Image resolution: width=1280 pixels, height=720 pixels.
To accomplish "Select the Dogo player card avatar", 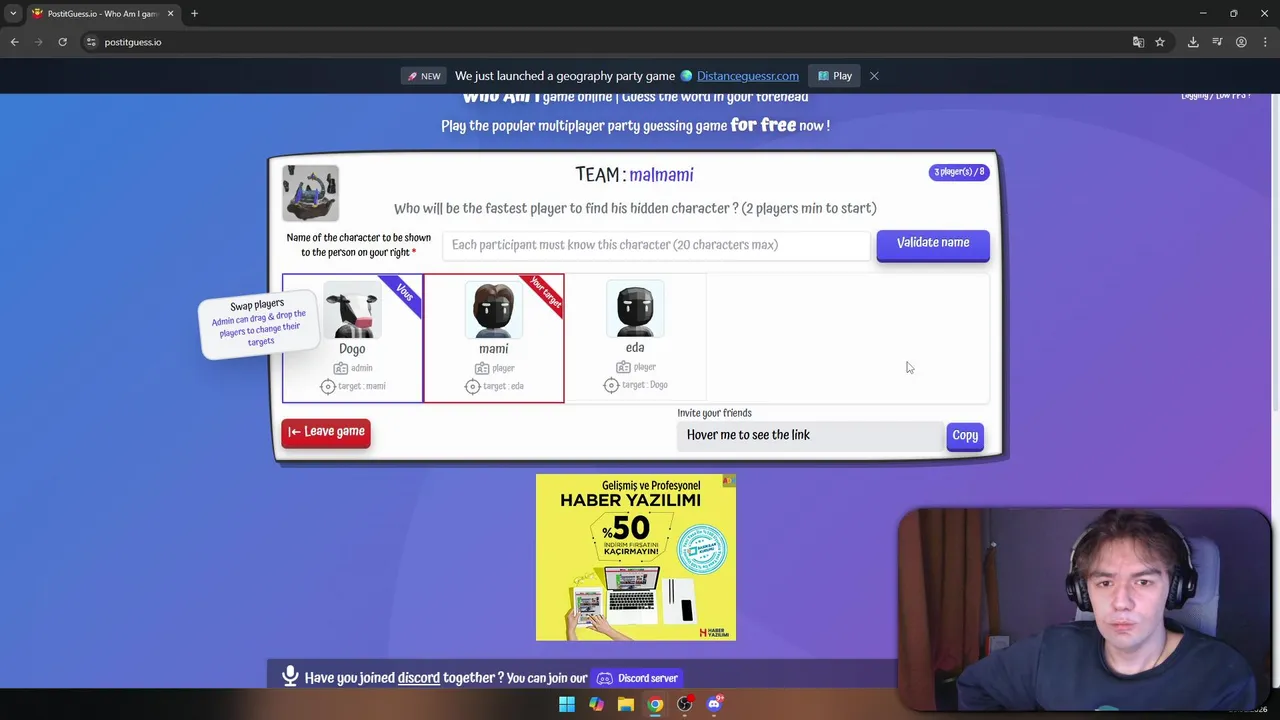I will point(352,309).
